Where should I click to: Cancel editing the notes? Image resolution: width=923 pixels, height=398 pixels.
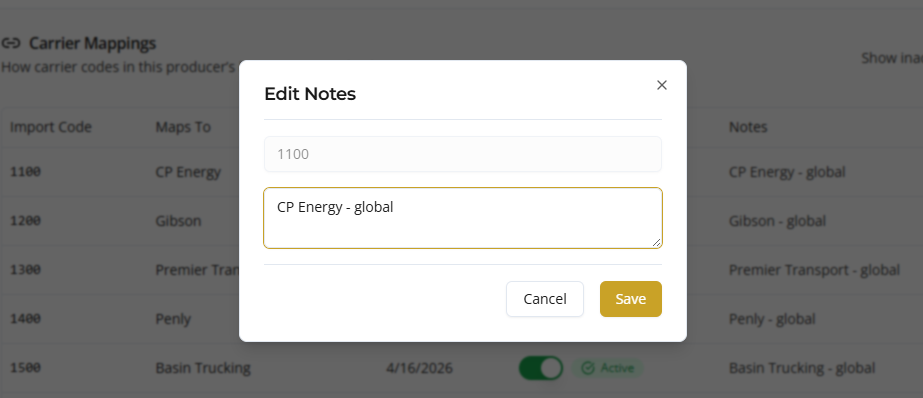click(544, 299)
